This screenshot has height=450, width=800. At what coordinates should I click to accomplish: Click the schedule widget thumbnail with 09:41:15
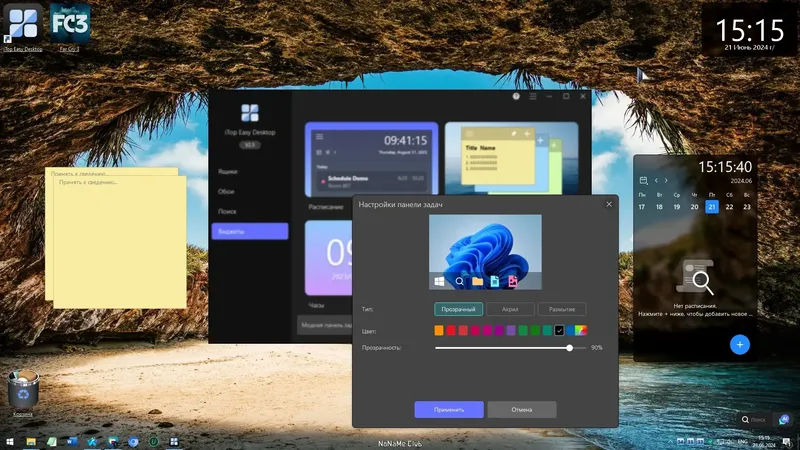pyautogui.click(x=371, y=159)
